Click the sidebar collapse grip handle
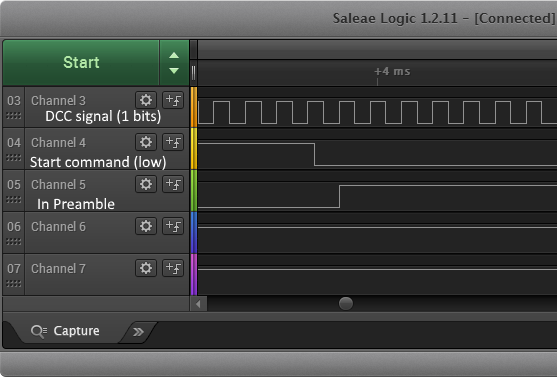This screenshot has width=557, height=377. [x=193, y=73]
